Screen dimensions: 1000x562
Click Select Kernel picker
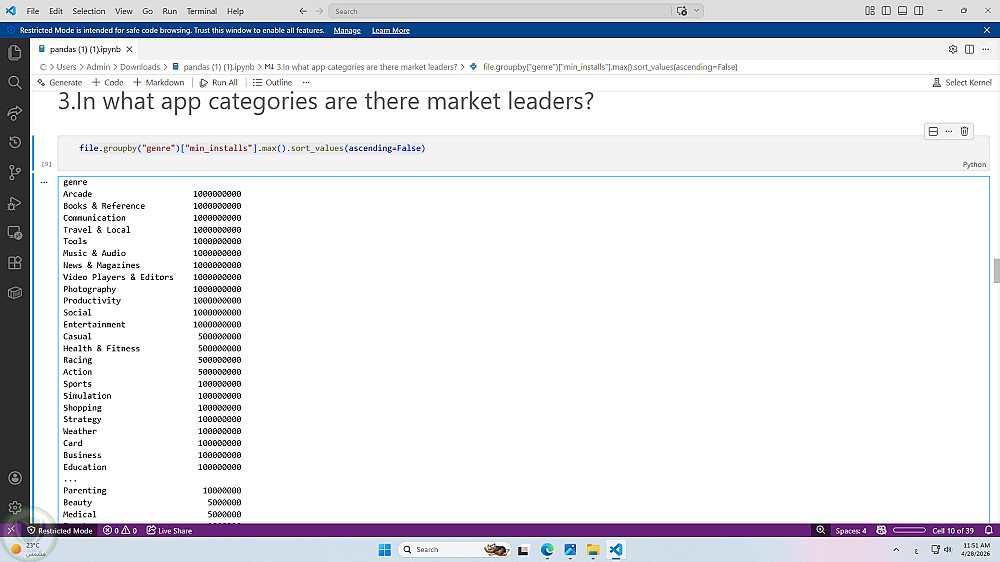pyautogui.click(x=962, y=82)
